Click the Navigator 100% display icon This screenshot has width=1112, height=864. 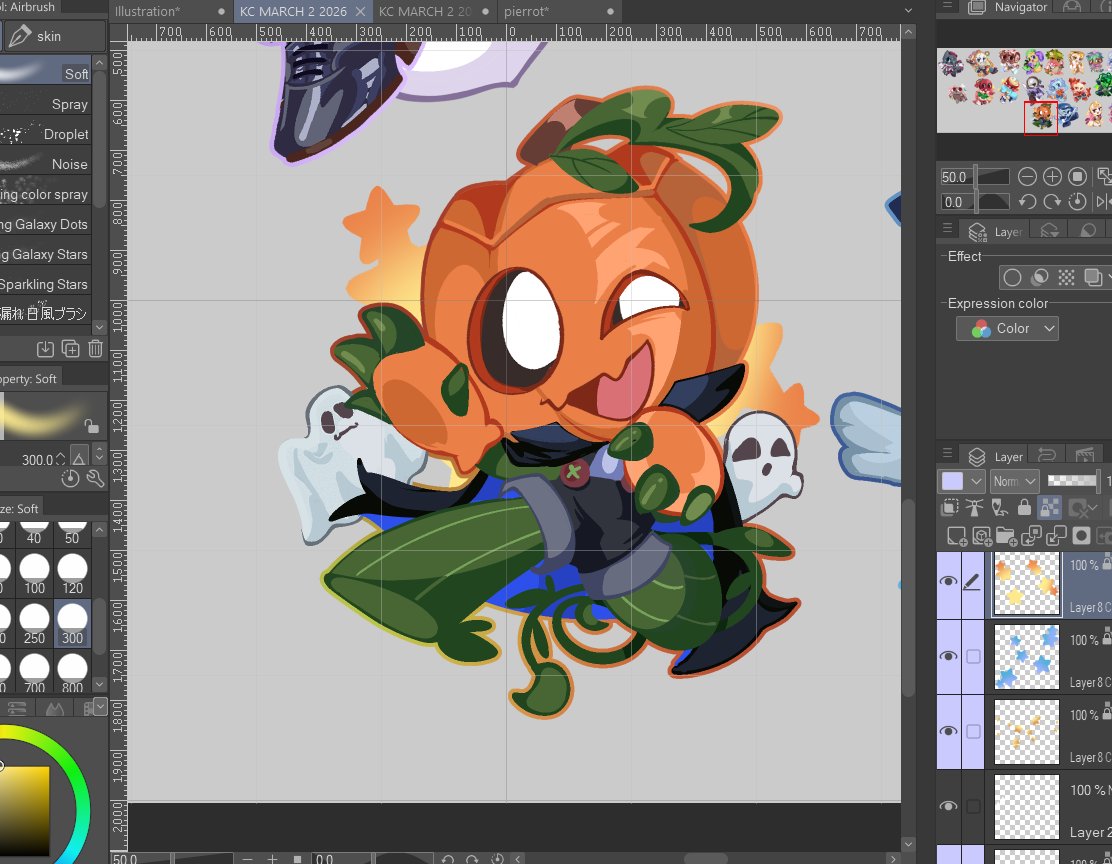point(1077,177)
